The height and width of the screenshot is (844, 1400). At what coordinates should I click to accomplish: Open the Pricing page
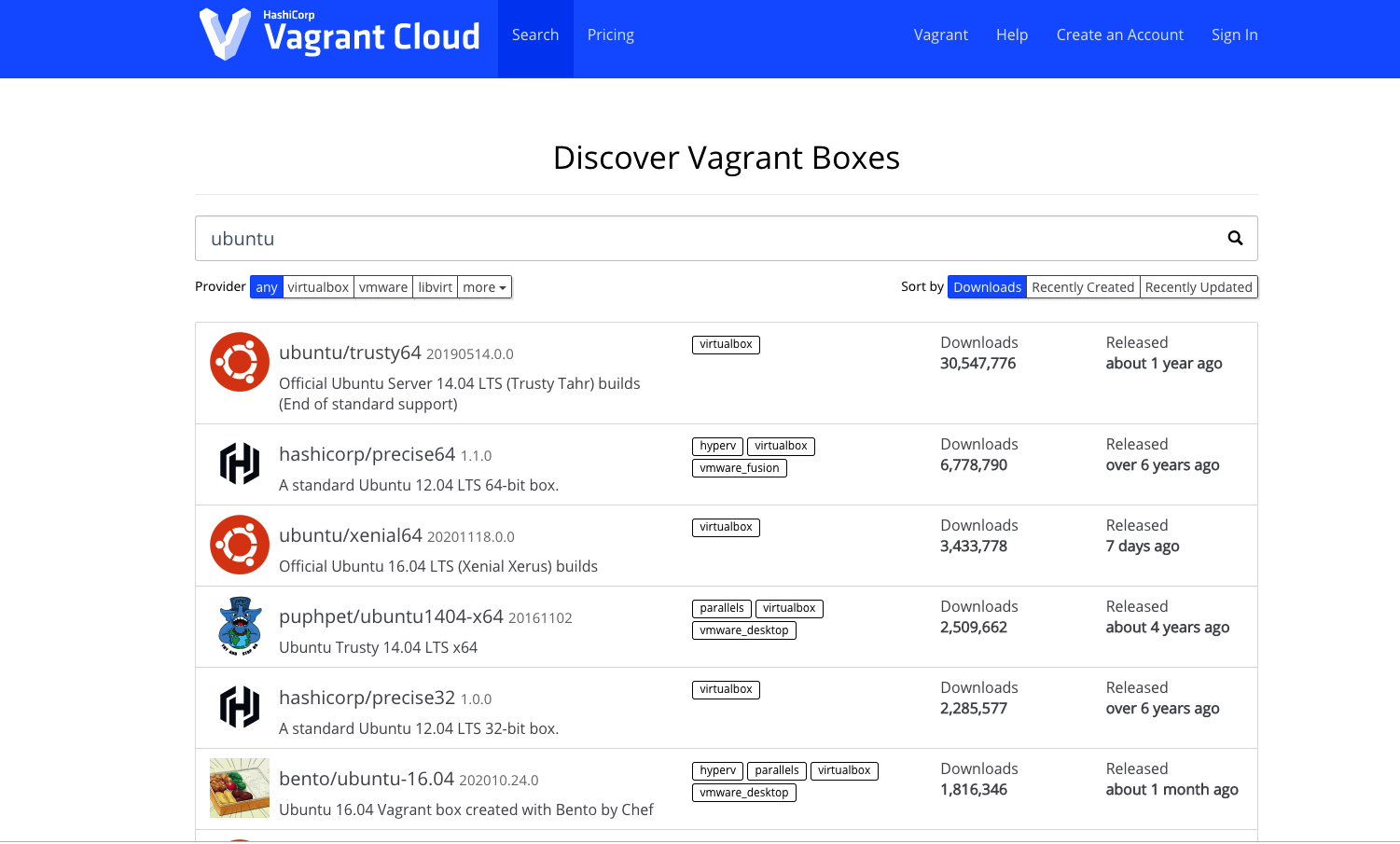611,35
